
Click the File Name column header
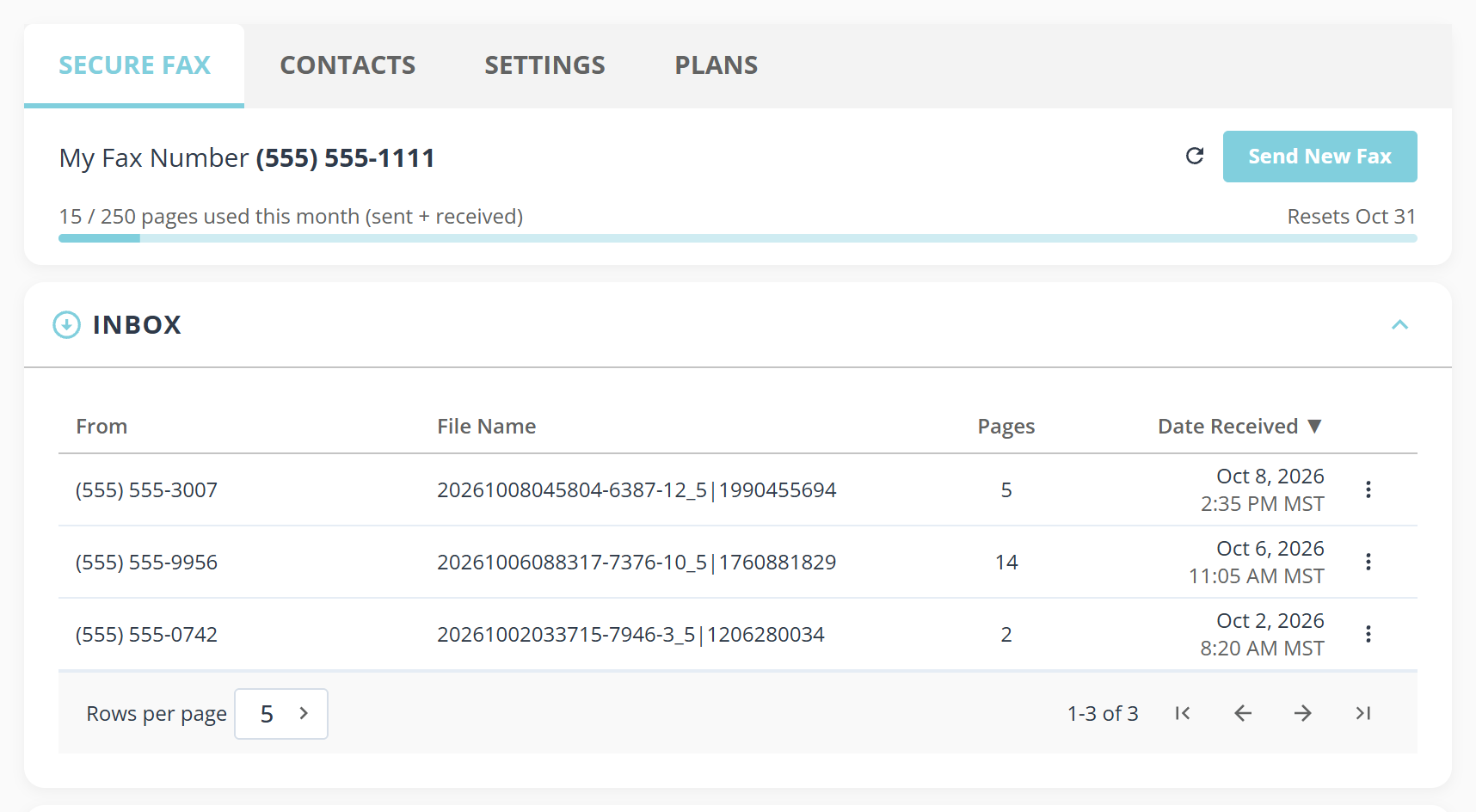(487, 426)
